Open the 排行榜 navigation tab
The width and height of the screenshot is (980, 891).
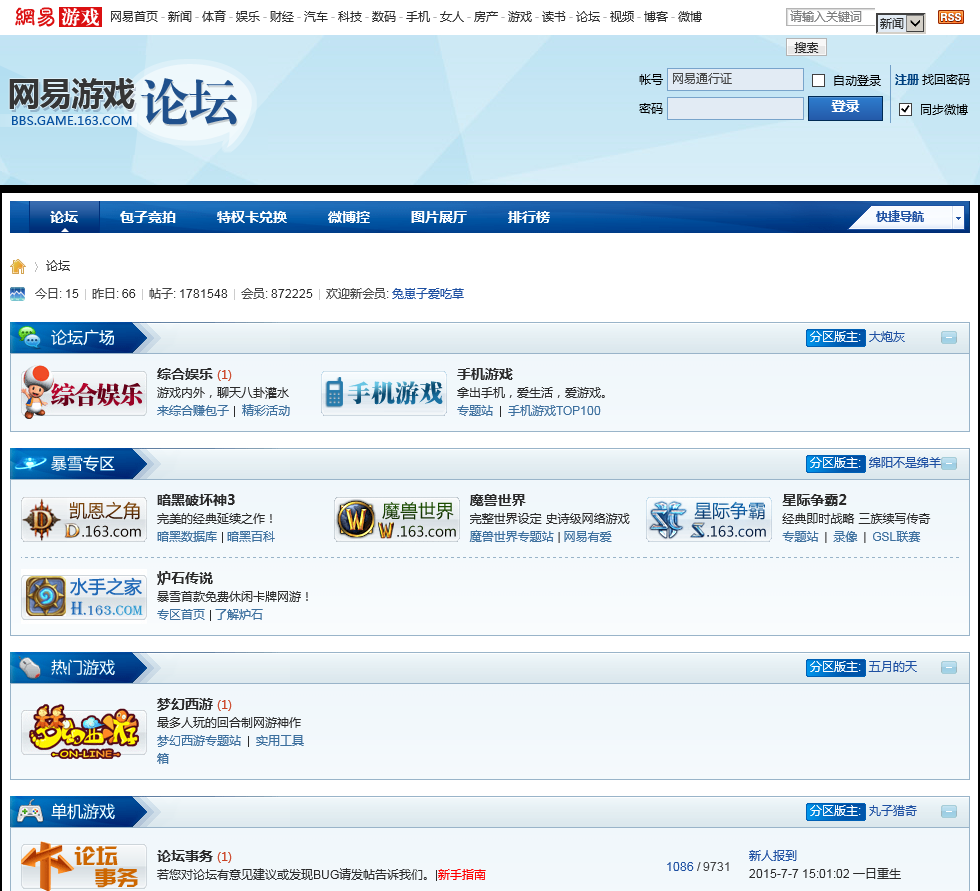[529, 217]
